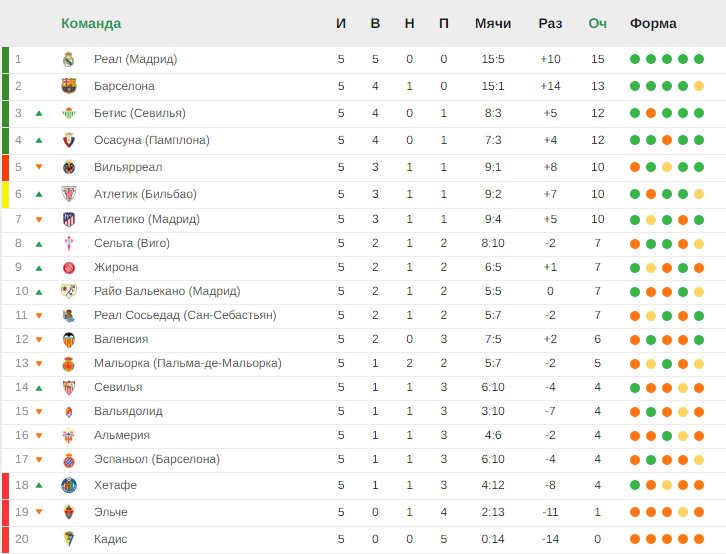
Task: Click Real Madrid's last green form dot
Action: [x=699, y=59]
